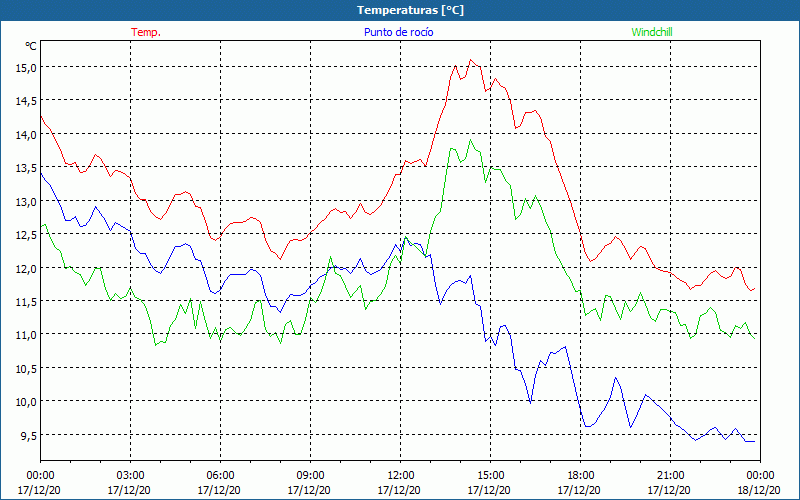Viewport: 800px width, 500px height.
Task: Click the 03:00 time axis label
Action: tap(130, 476)
